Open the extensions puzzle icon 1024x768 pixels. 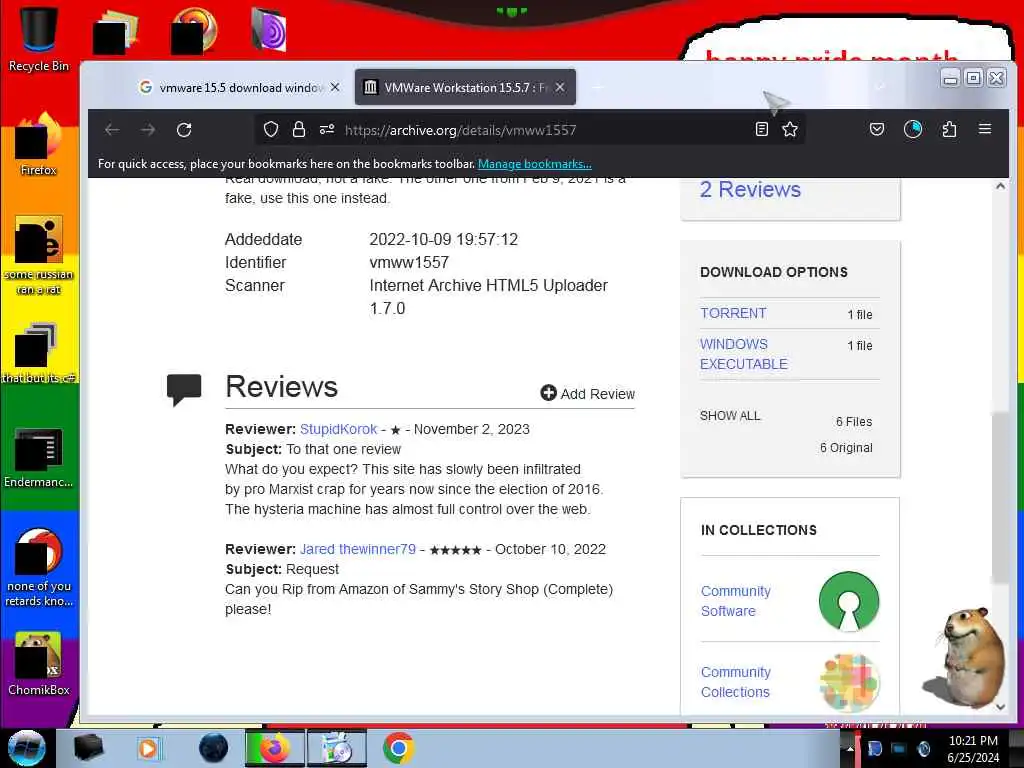(x=950, y=129)
